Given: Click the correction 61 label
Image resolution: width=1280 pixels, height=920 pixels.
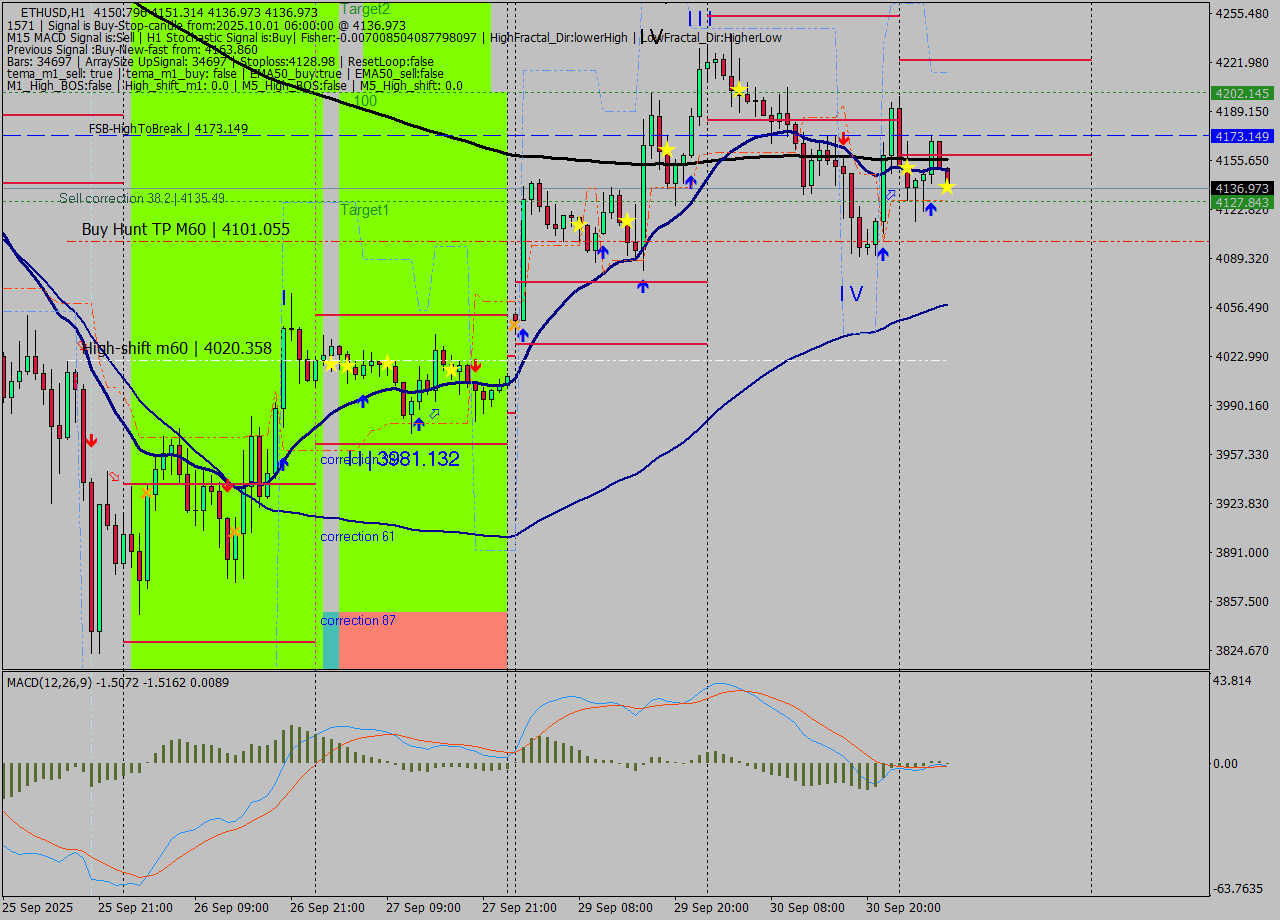Looking at the screenshot, I should click(357, 537).
